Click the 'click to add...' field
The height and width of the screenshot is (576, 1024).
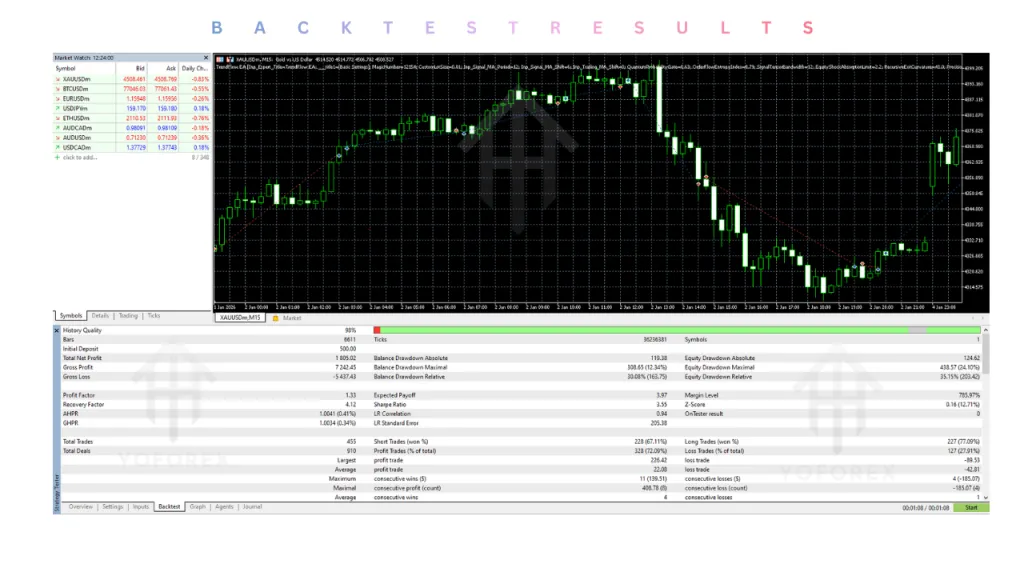click(x=80, y=157)
